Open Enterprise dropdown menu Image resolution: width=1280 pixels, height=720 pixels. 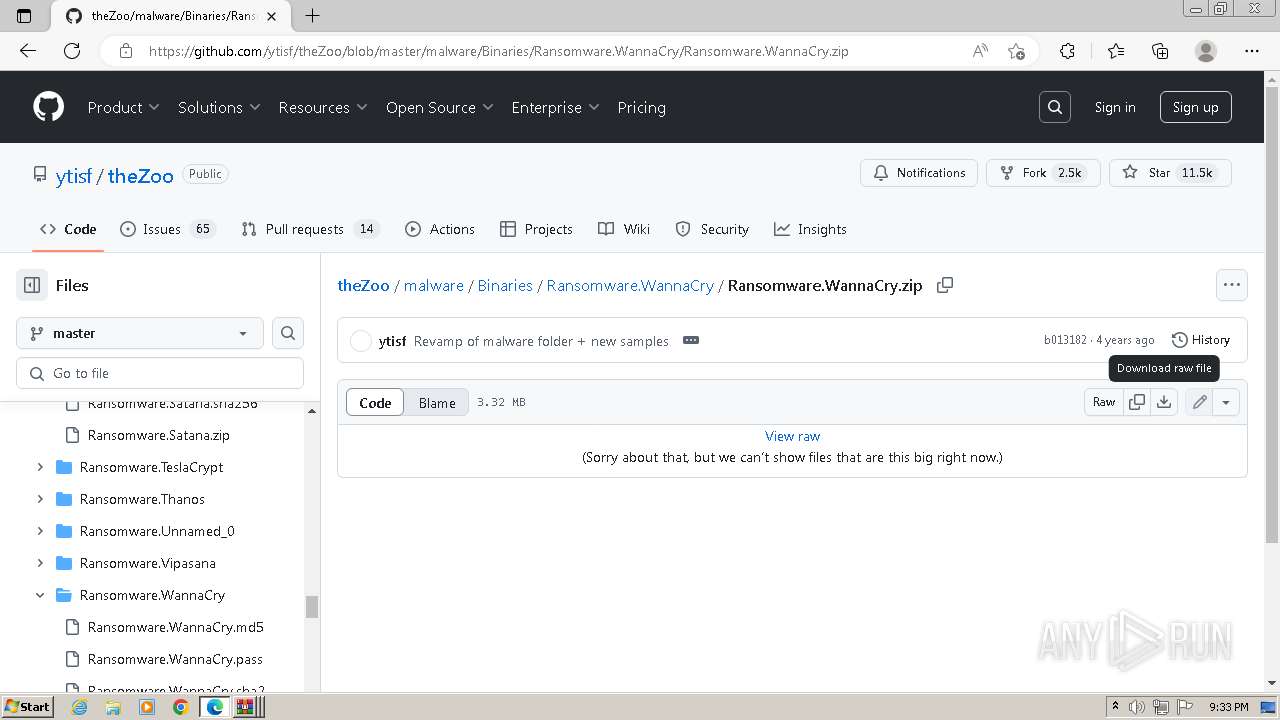point(555,107)
